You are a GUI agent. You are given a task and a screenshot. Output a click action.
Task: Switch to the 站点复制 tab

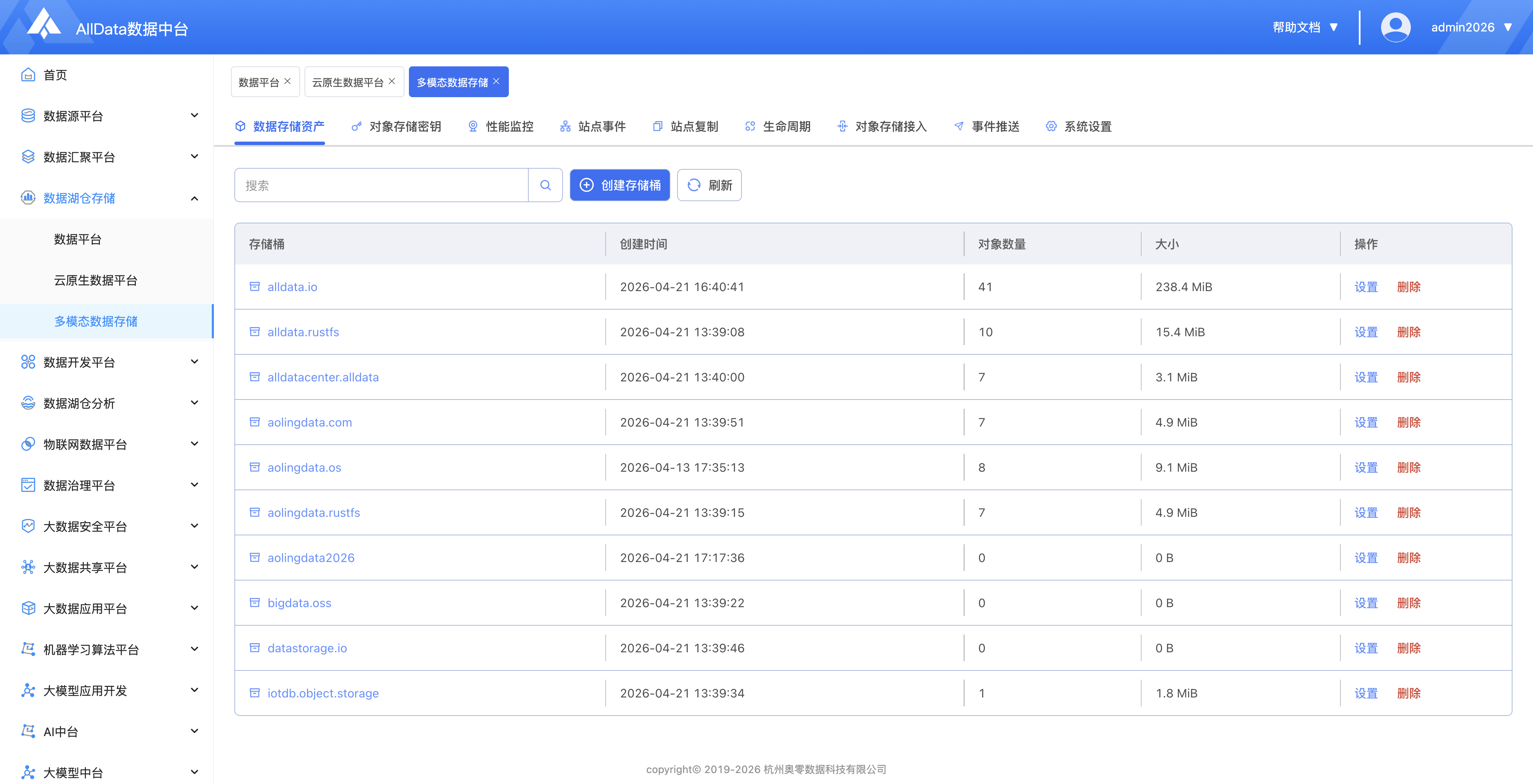(685, 126)
